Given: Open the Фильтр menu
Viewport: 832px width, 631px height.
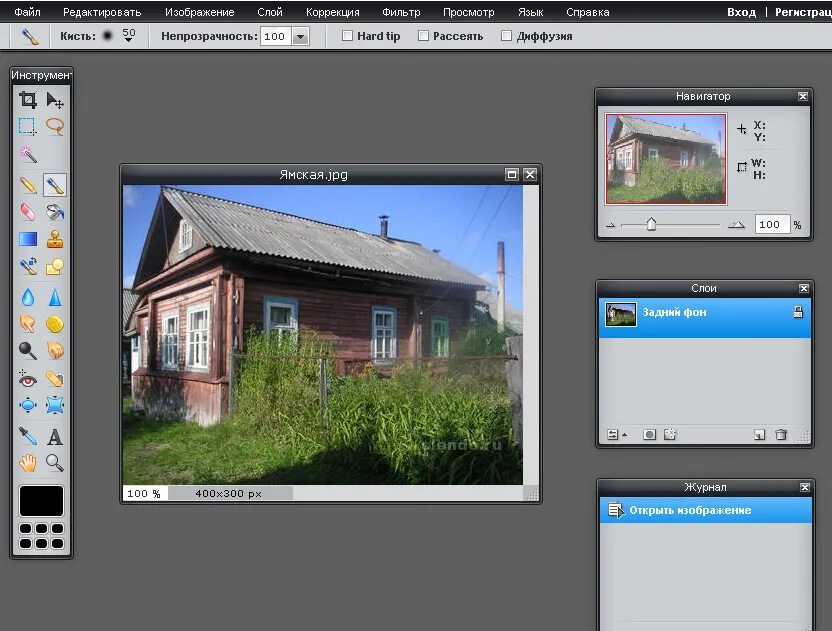Looking at the screenshot, I should [x=401, y=12].
